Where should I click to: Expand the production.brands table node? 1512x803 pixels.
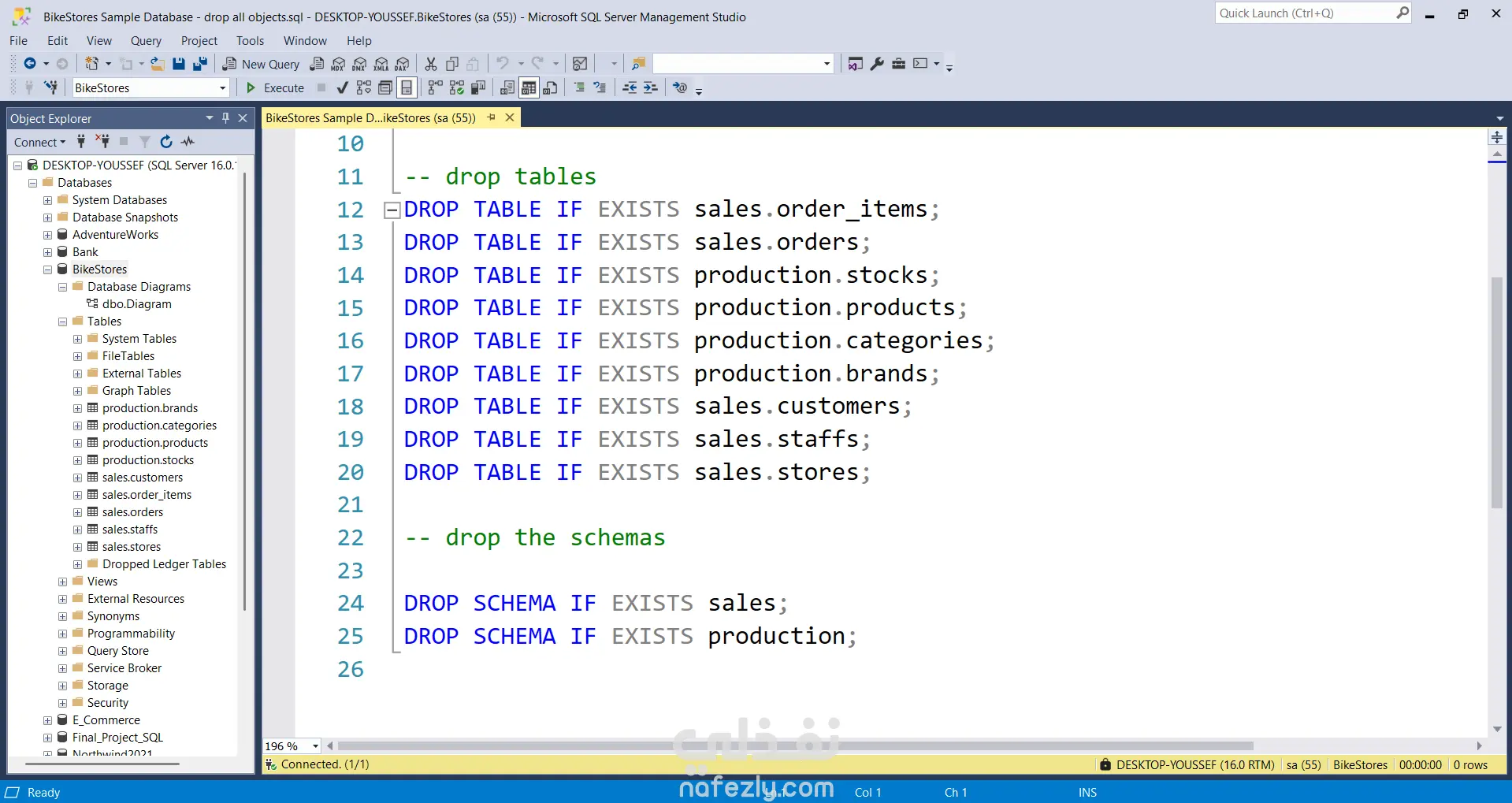point(77,408)
